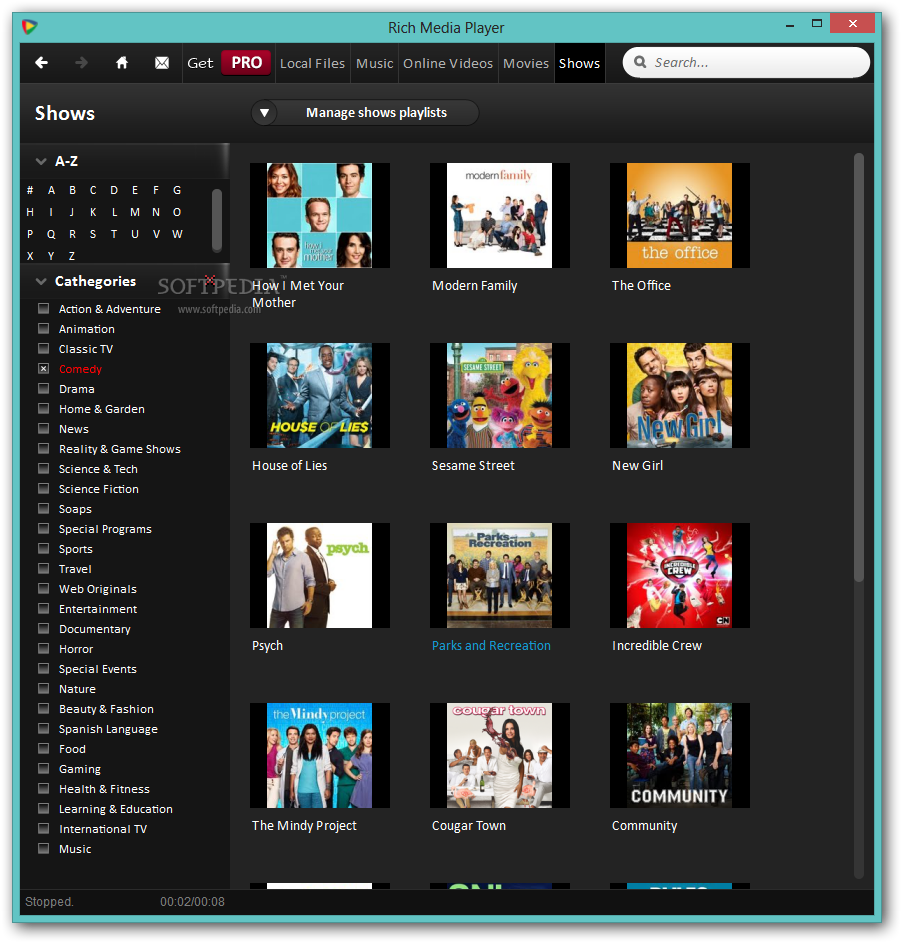Click the Spanish Language category label
The width and height of the screenshot is (902, 943).
tap(108, 729)
